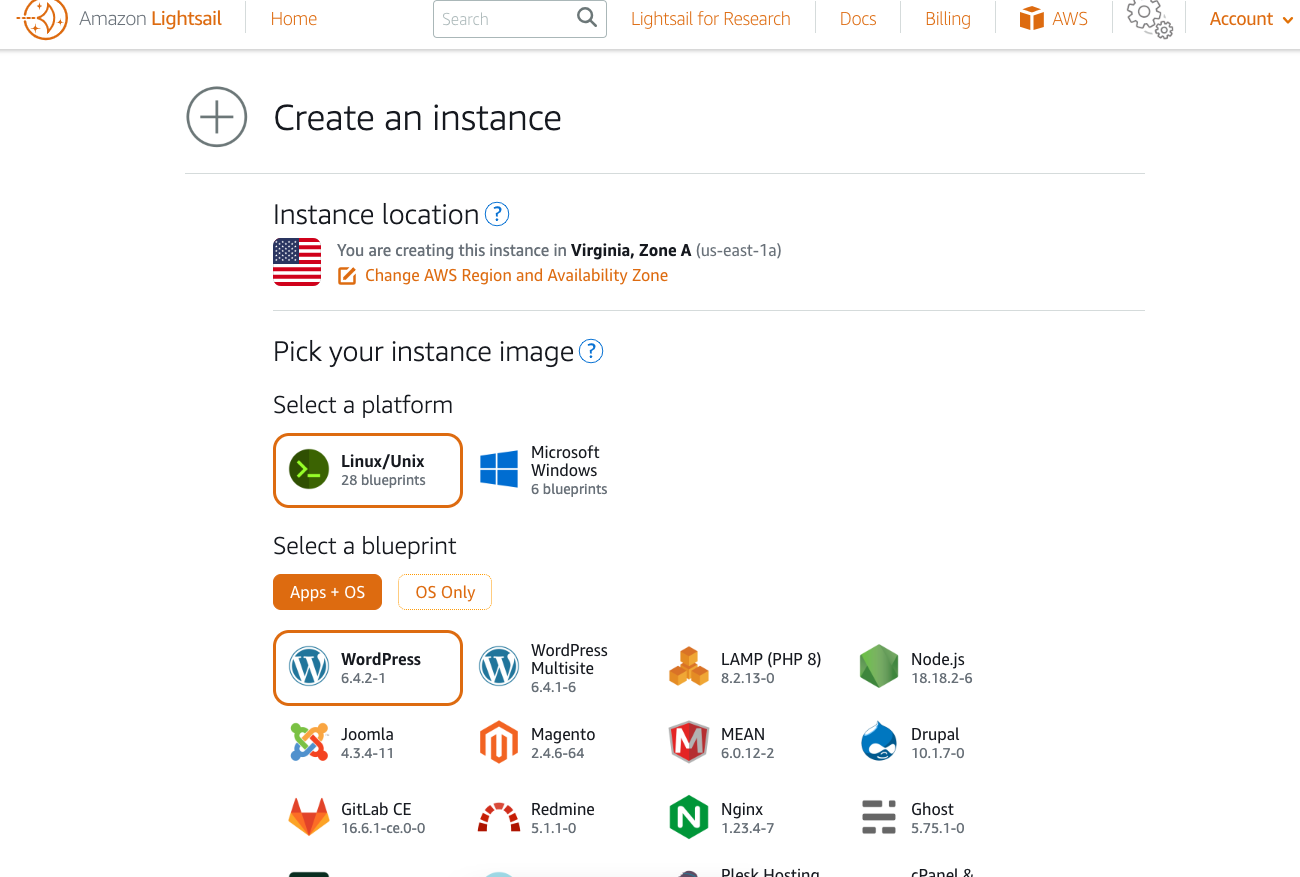Switch to OS Only blueprints
The width and height of the screenshot is (1300, 877).
click(x=445, y=592)
